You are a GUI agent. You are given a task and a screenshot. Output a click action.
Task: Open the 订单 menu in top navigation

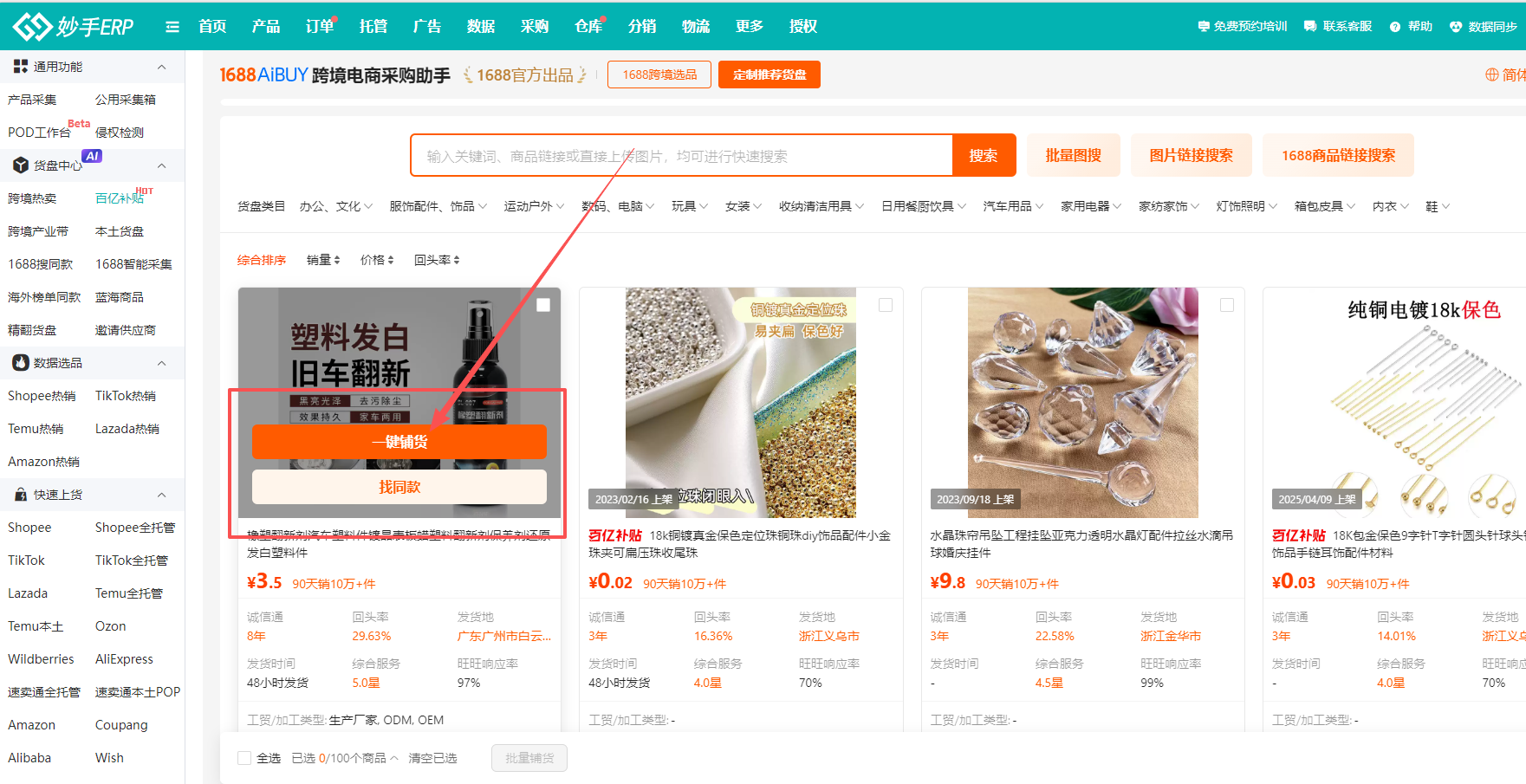pos(318,26)
